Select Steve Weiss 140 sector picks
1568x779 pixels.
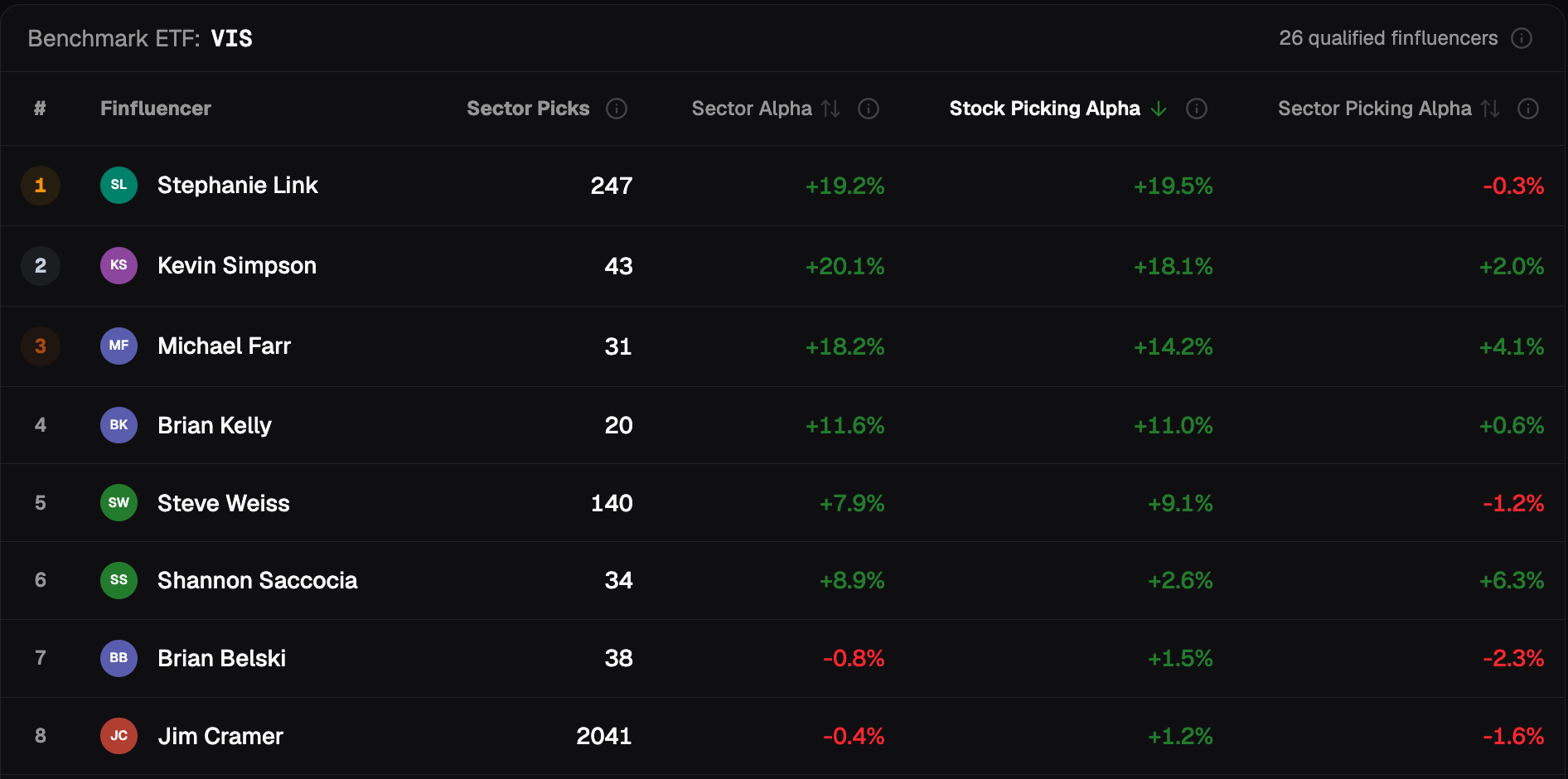coord(612,504)
